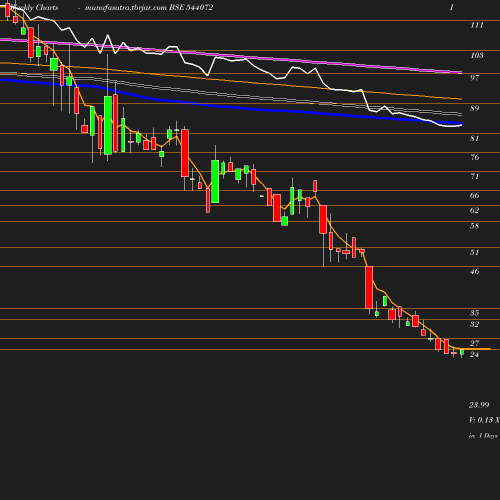This screenshot has width=500, height=500.
Task: Select the 66 price axis label
Action: (475, 195)
